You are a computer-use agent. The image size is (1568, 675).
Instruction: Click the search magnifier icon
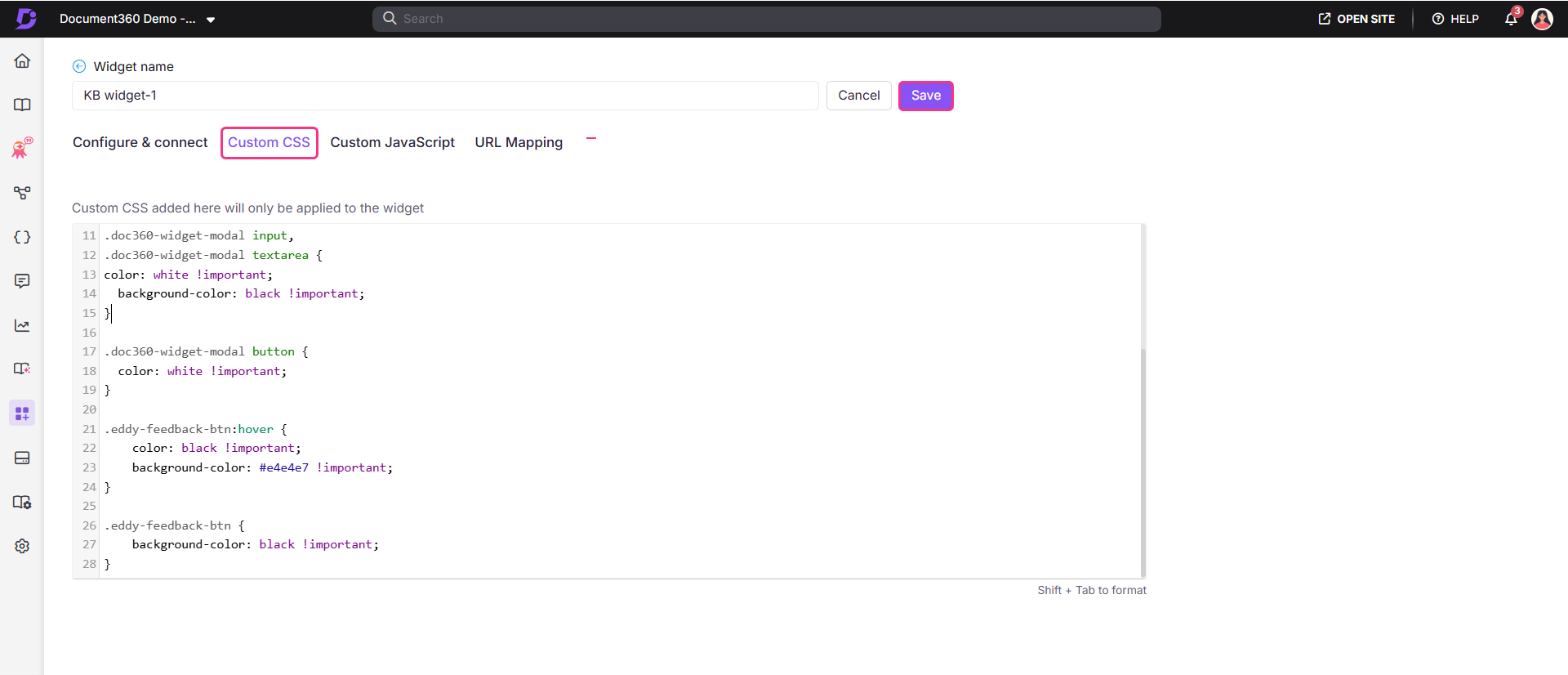click(x=390, y=18)
